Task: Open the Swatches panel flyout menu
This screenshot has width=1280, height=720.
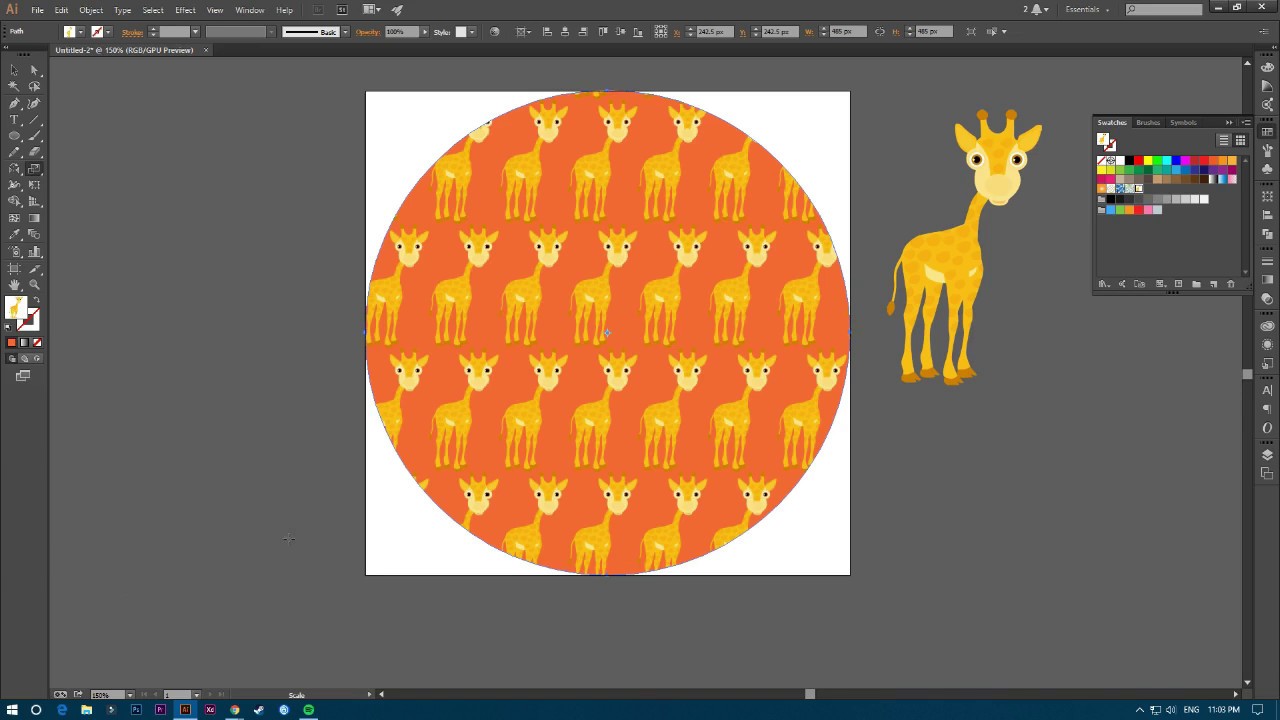Action: coord(1246,122)
